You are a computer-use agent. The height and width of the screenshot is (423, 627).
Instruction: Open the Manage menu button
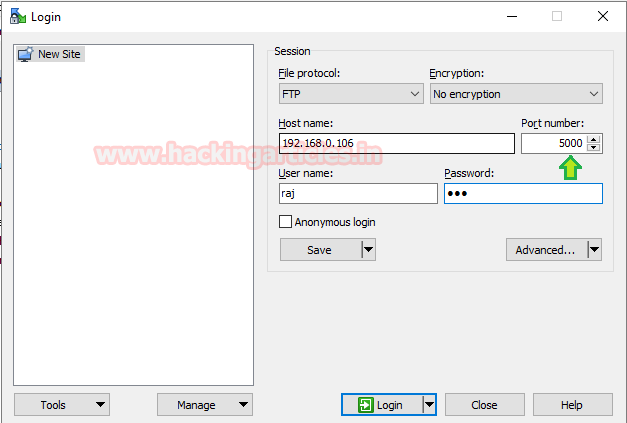point(205,405)
